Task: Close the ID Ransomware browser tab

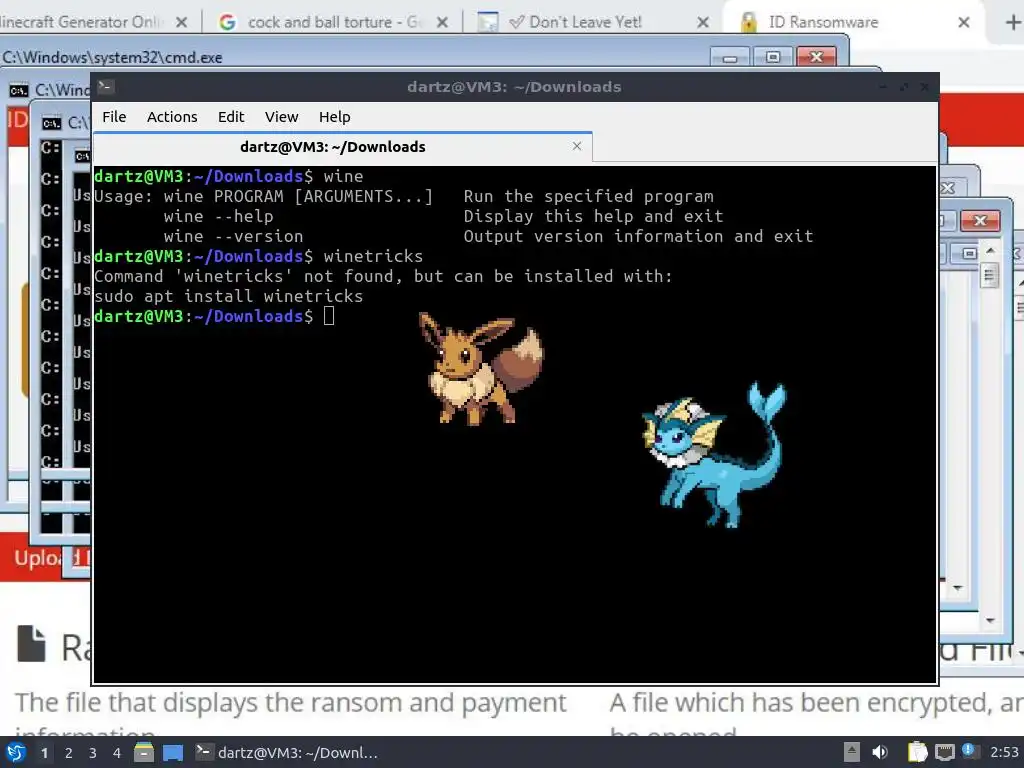Action: point(963,22)
